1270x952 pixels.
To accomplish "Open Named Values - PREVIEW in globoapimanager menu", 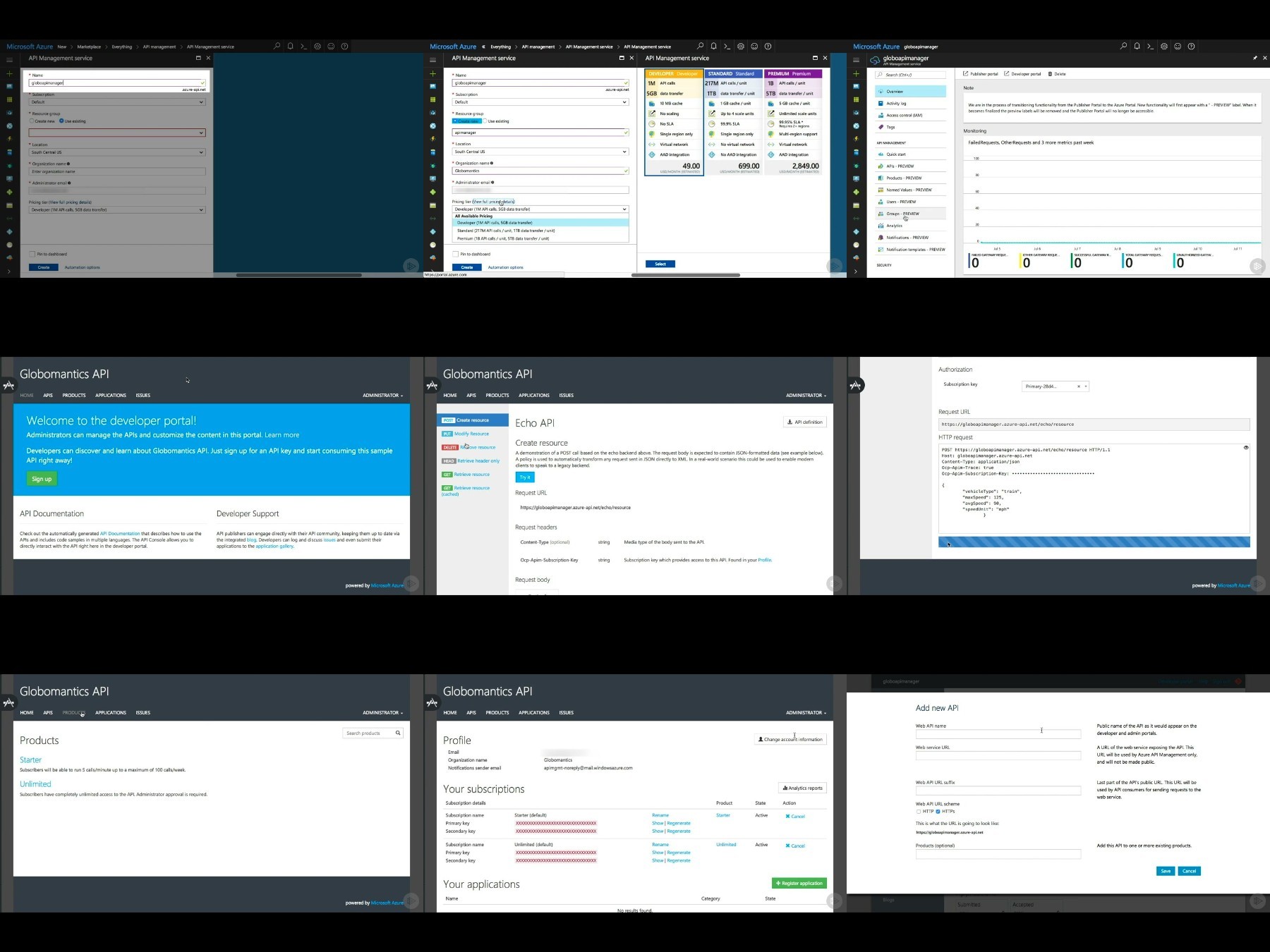I will (x=911, y=190).
